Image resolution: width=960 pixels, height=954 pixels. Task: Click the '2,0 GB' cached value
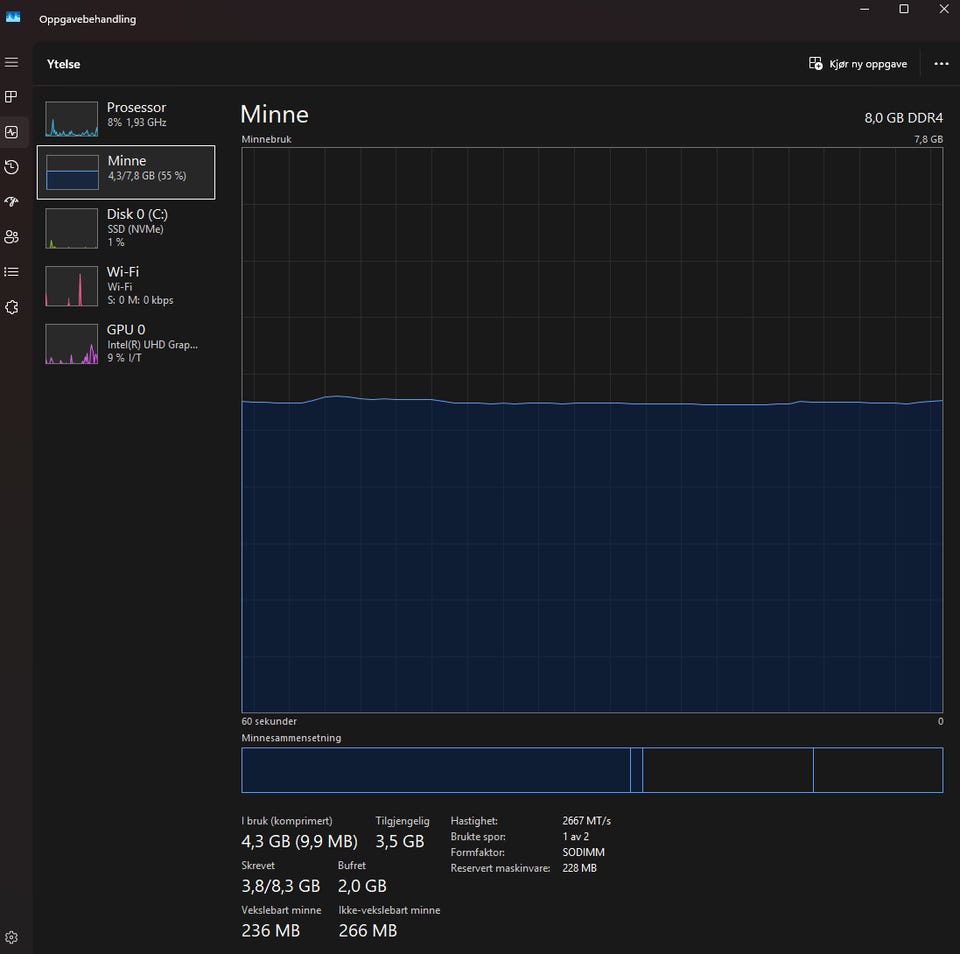coord(362,886)
